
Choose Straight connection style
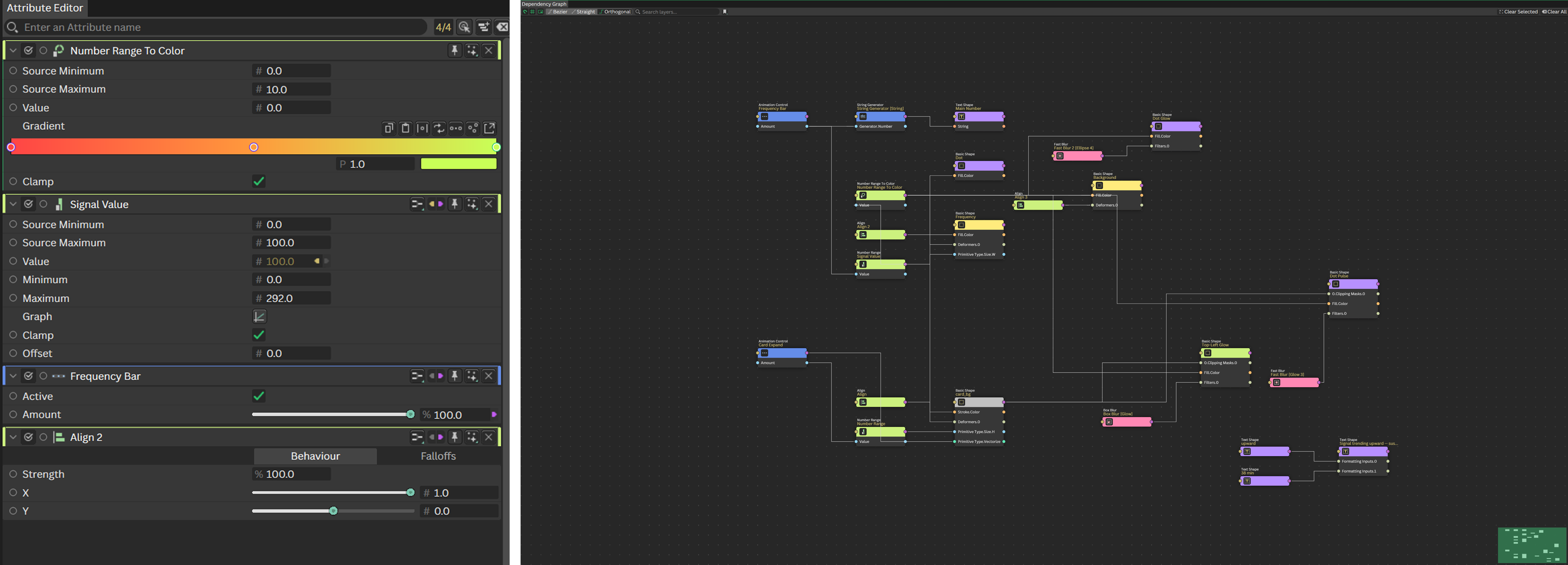(583, 11)
